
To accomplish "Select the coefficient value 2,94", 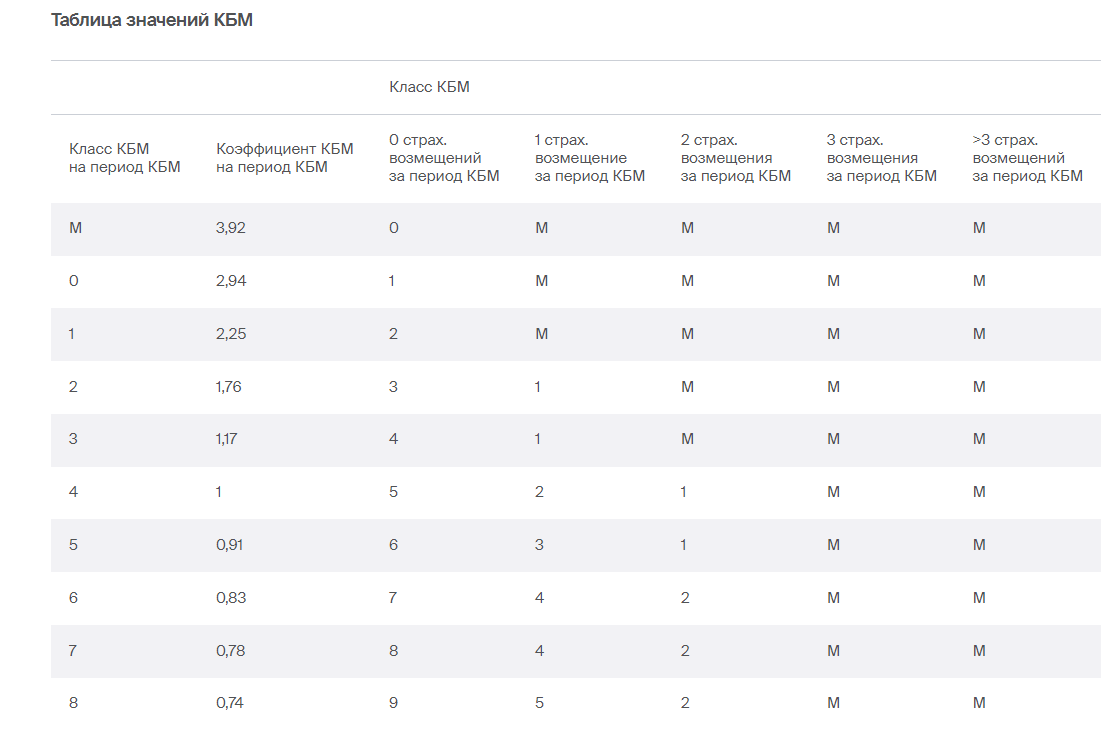I will click(231, 281).
